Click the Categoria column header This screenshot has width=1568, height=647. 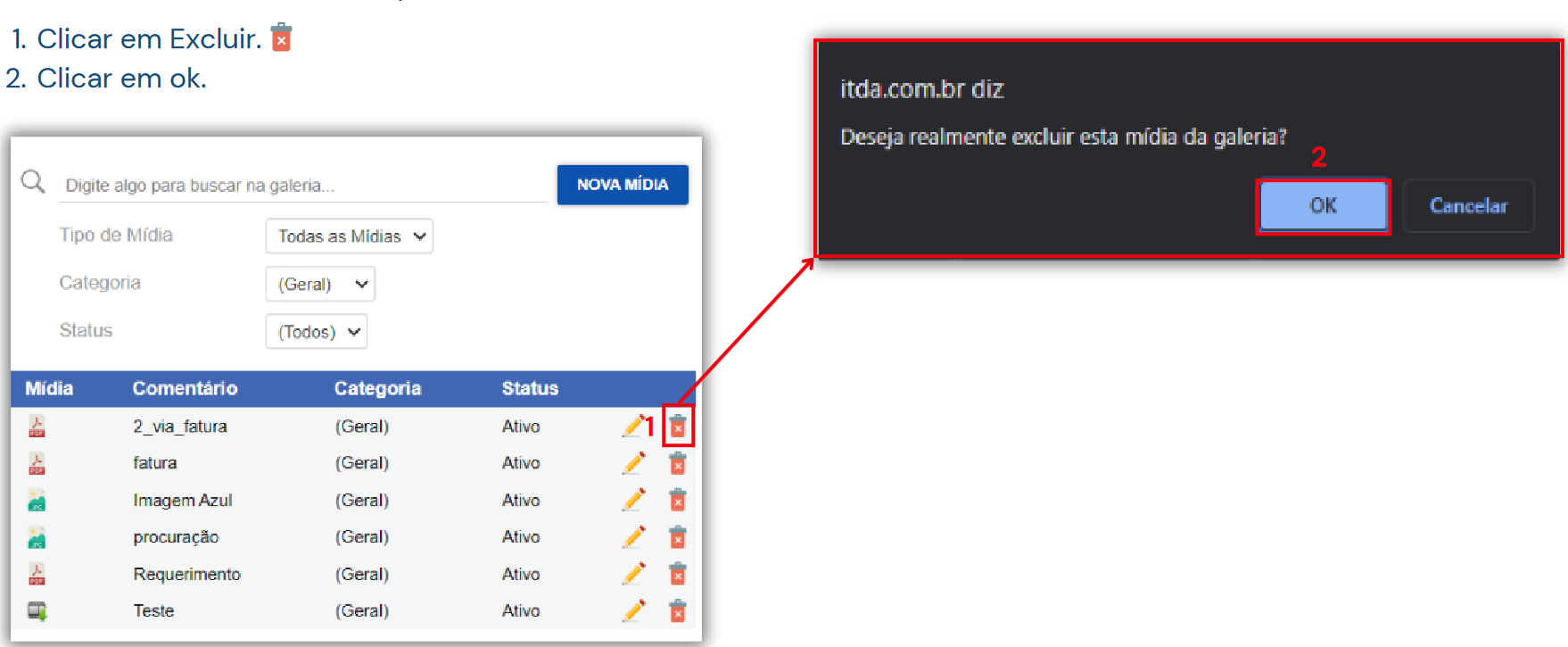click(x=377, y=388)
